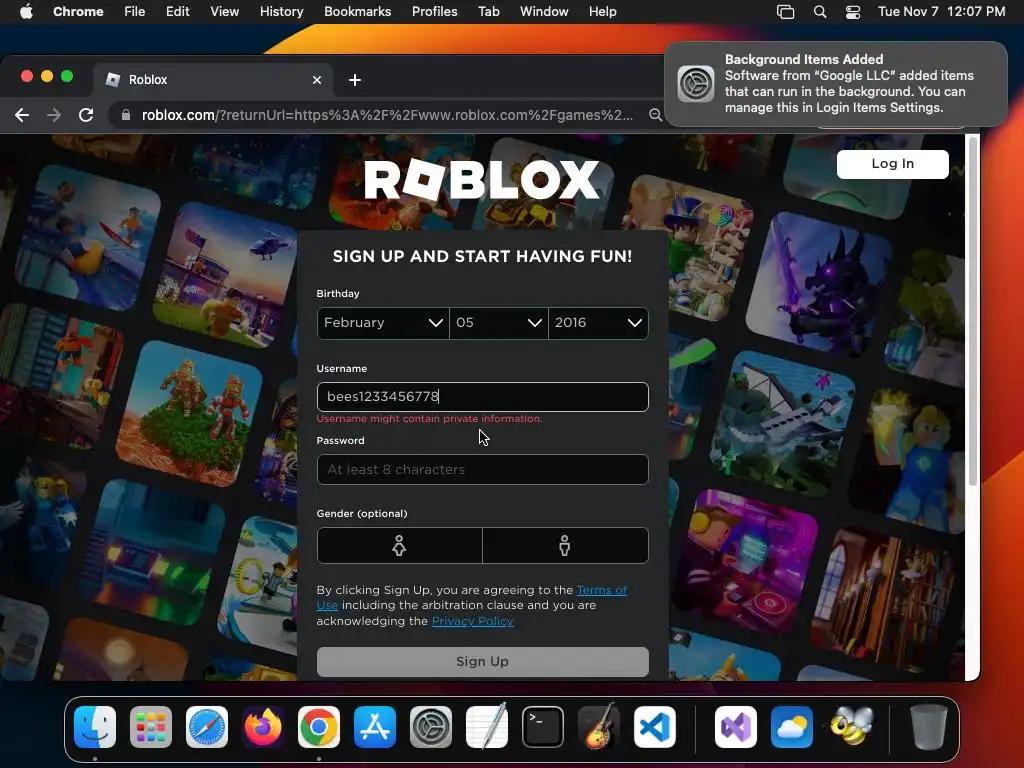Launch Safari from the dock
This screenshot has width=1024, height=768.
(207, 727)
